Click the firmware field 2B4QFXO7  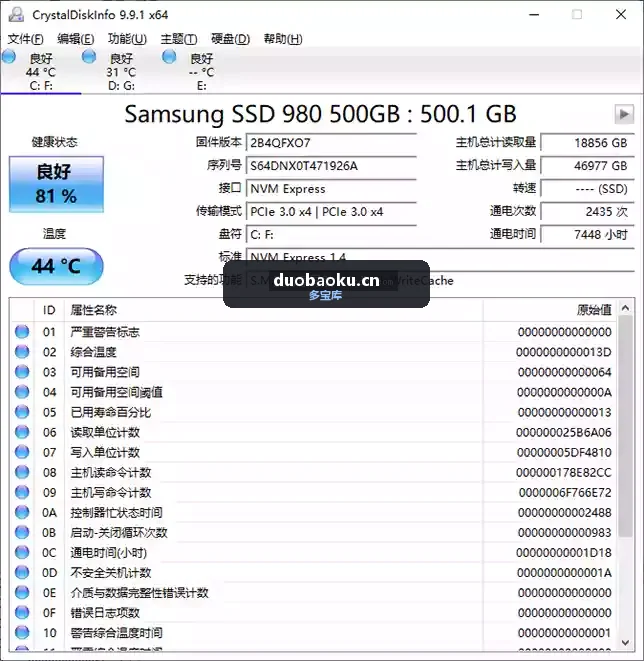tap(331, 143)
